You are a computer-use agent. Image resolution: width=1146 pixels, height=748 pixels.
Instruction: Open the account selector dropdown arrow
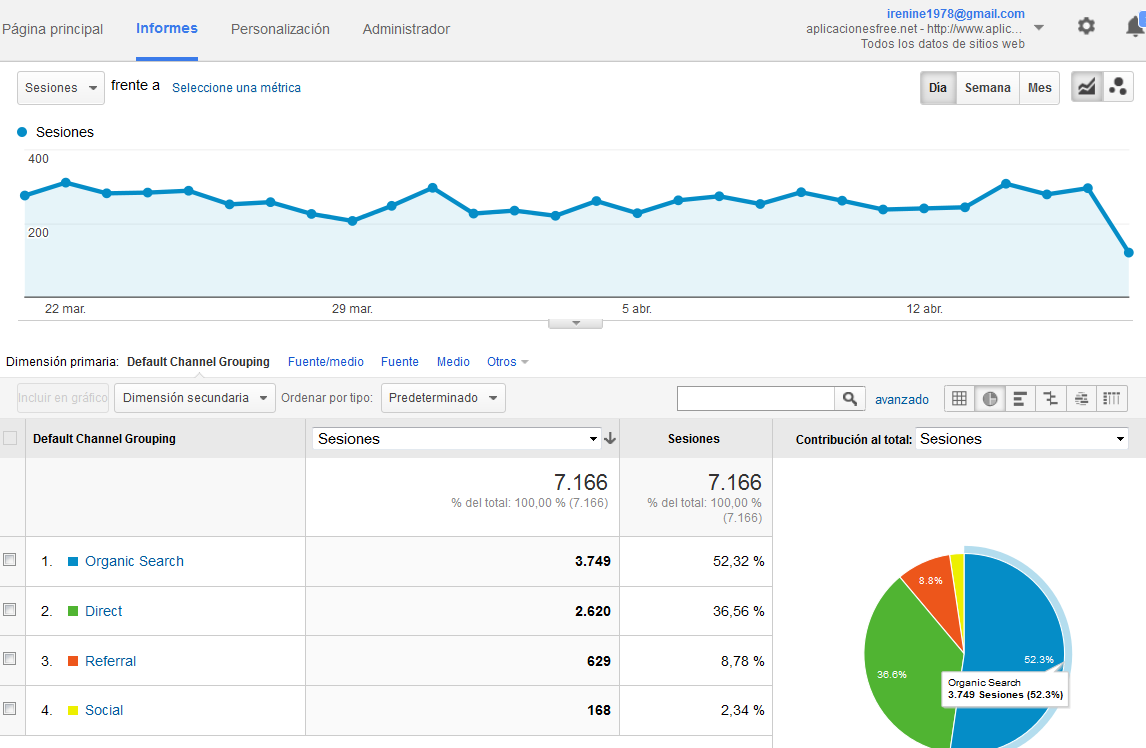1039,28
